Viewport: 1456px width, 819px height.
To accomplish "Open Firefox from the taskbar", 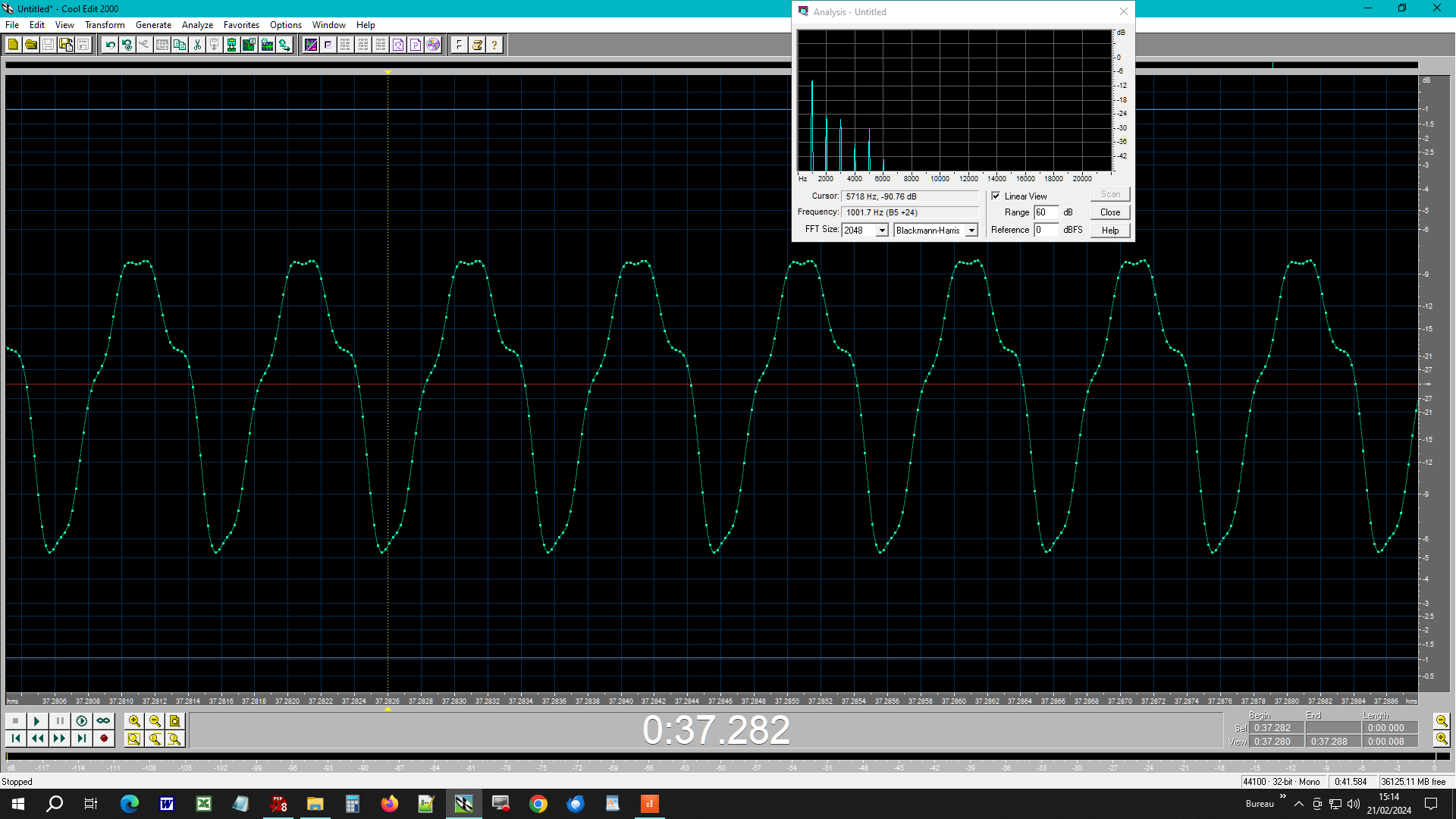I will click(x=389, y=804).
